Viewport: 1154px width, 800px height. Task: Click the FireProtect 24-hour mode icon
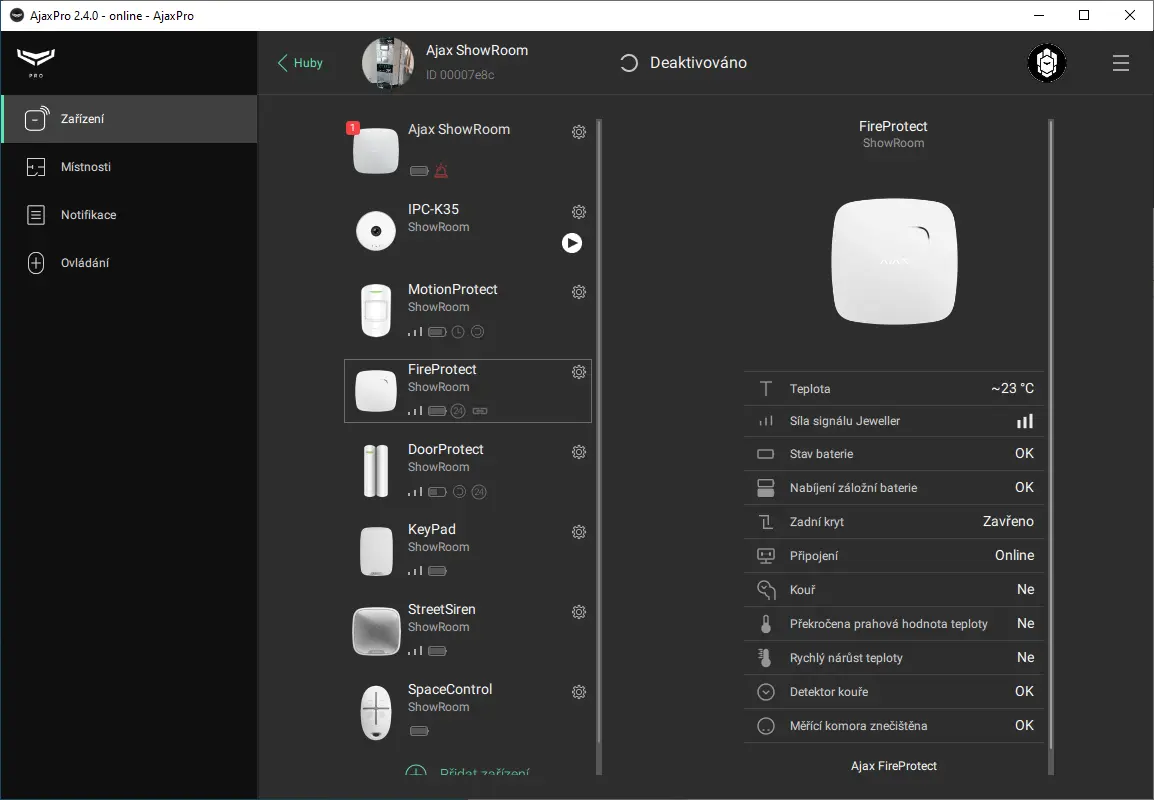458,411
